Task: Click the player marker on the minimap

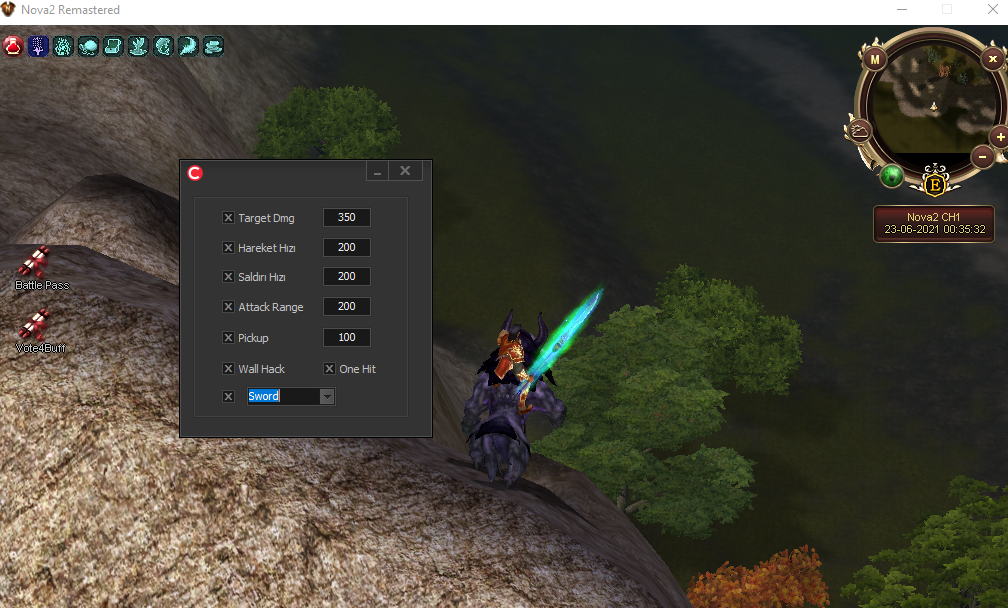Action: pyautogui.click(x=933, y=107)
